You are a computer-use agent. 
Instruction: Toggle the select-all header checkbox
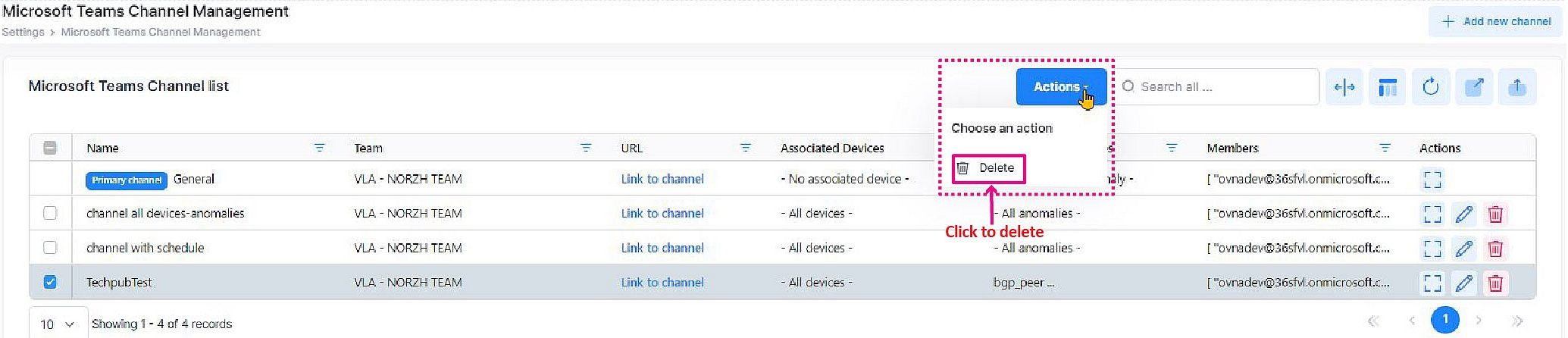[x=50, y=148]
